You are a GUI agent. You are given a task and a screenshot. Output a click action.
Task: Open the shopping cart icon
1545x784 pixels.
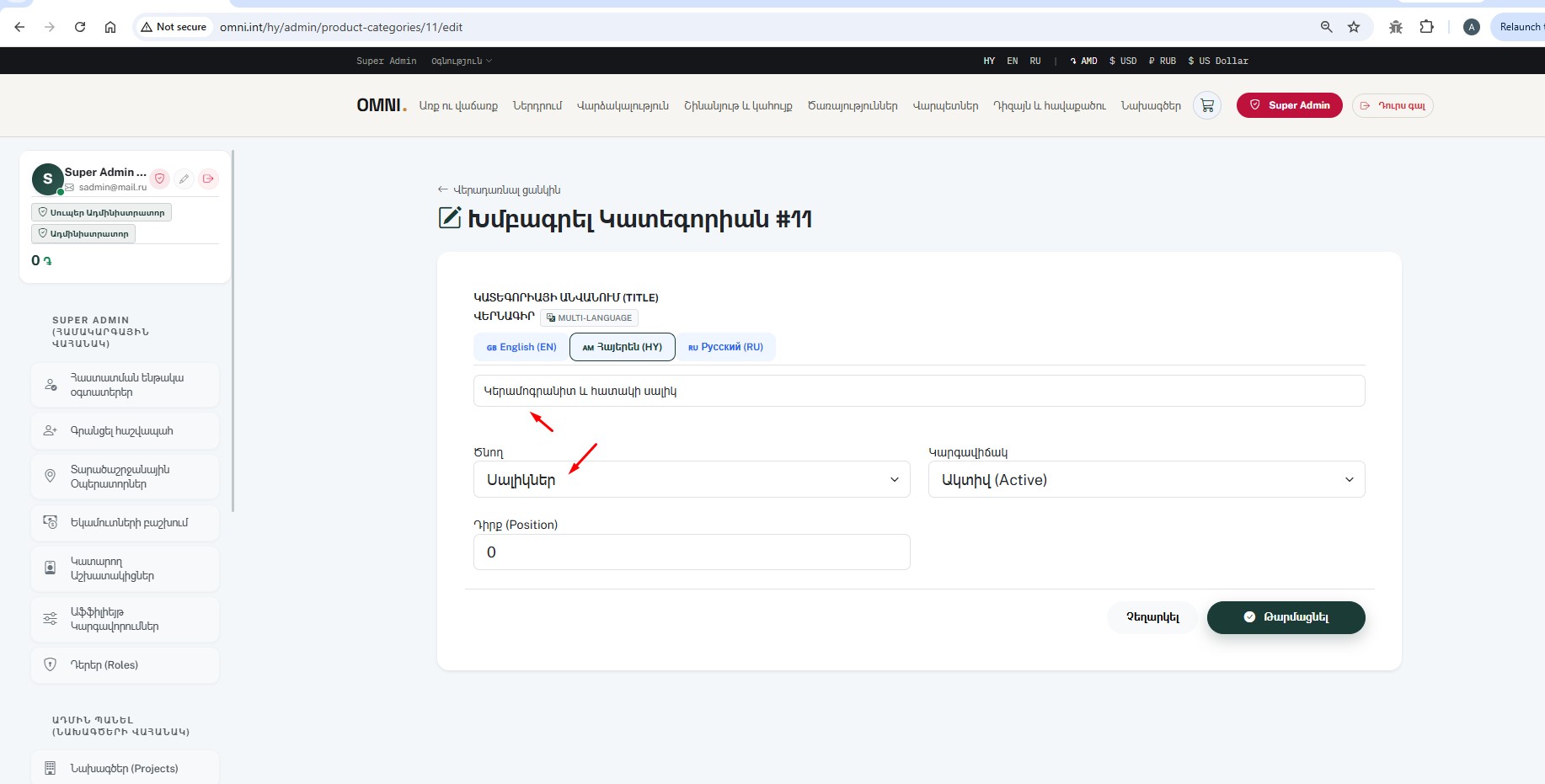point(1207,105)
